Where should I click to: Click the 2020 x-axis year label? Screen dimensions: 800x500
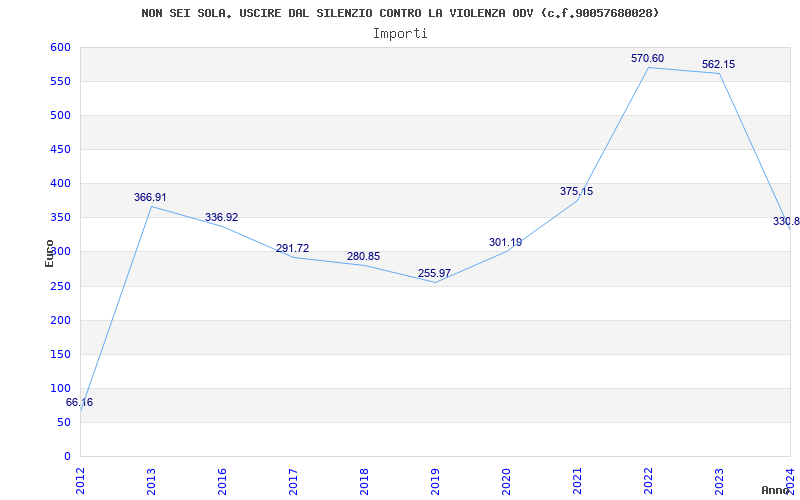506,480
